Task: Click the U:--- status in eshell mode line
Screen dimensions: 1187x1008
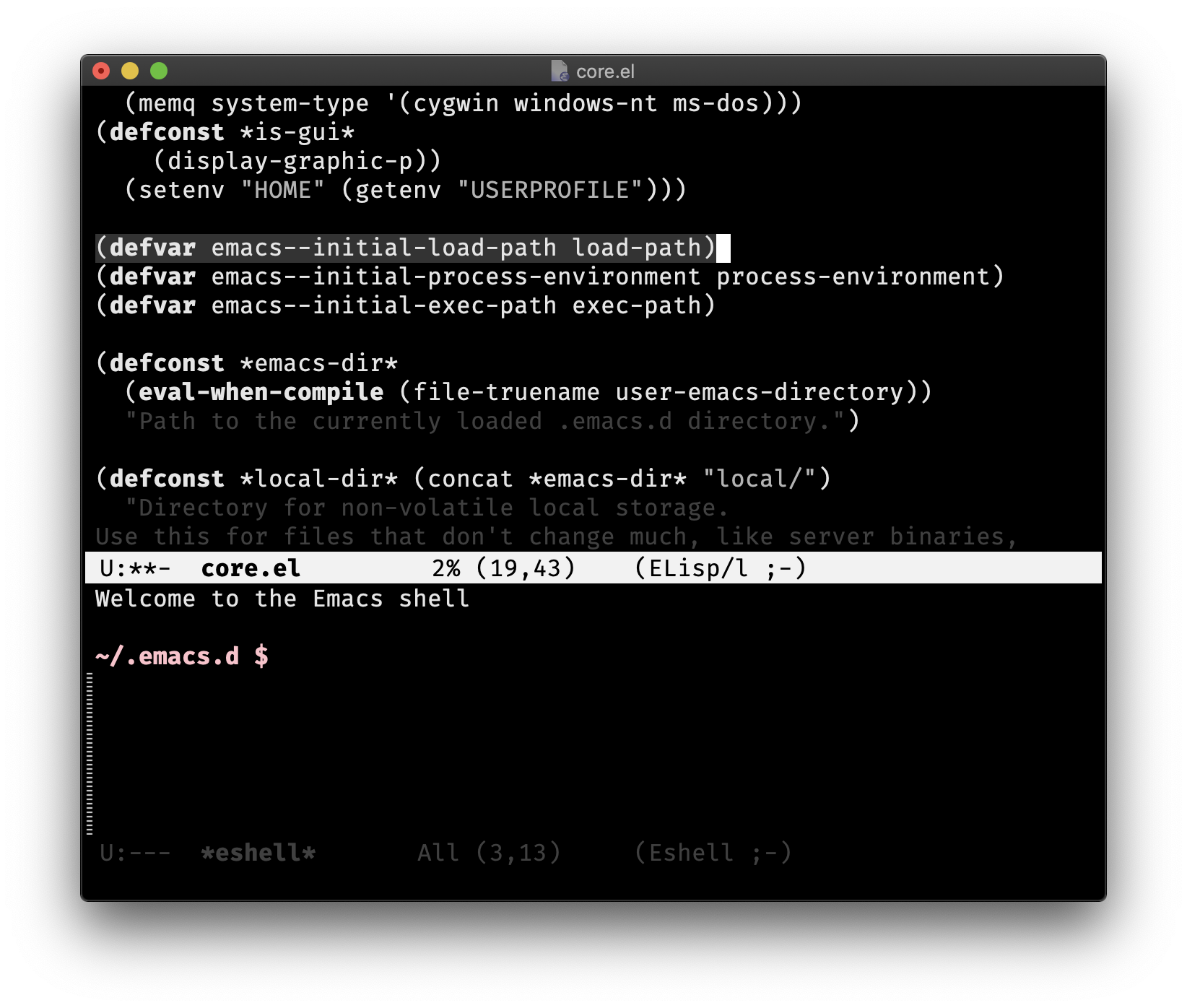Action: click(135, 853)
